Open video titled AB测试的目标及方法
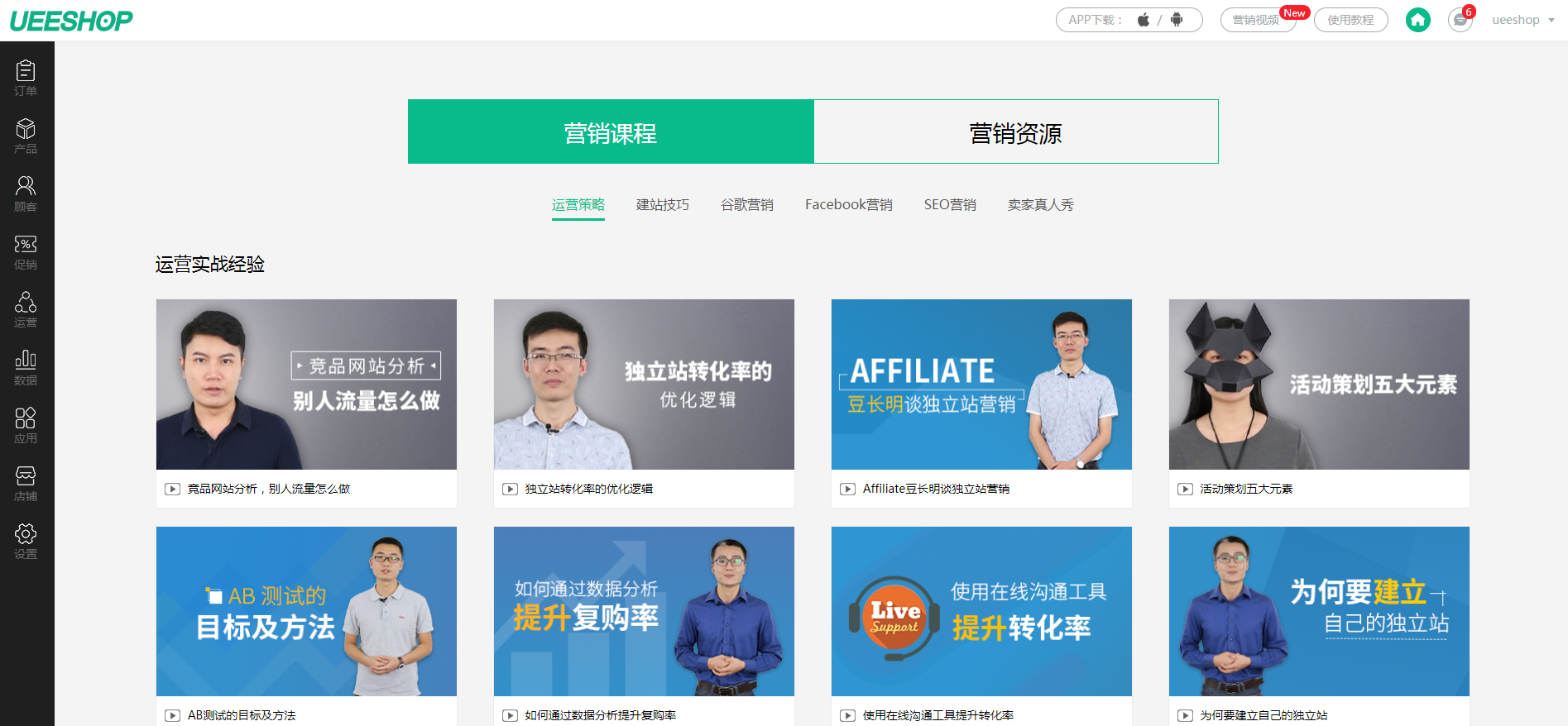1568x726 pixels. point(242,715)
